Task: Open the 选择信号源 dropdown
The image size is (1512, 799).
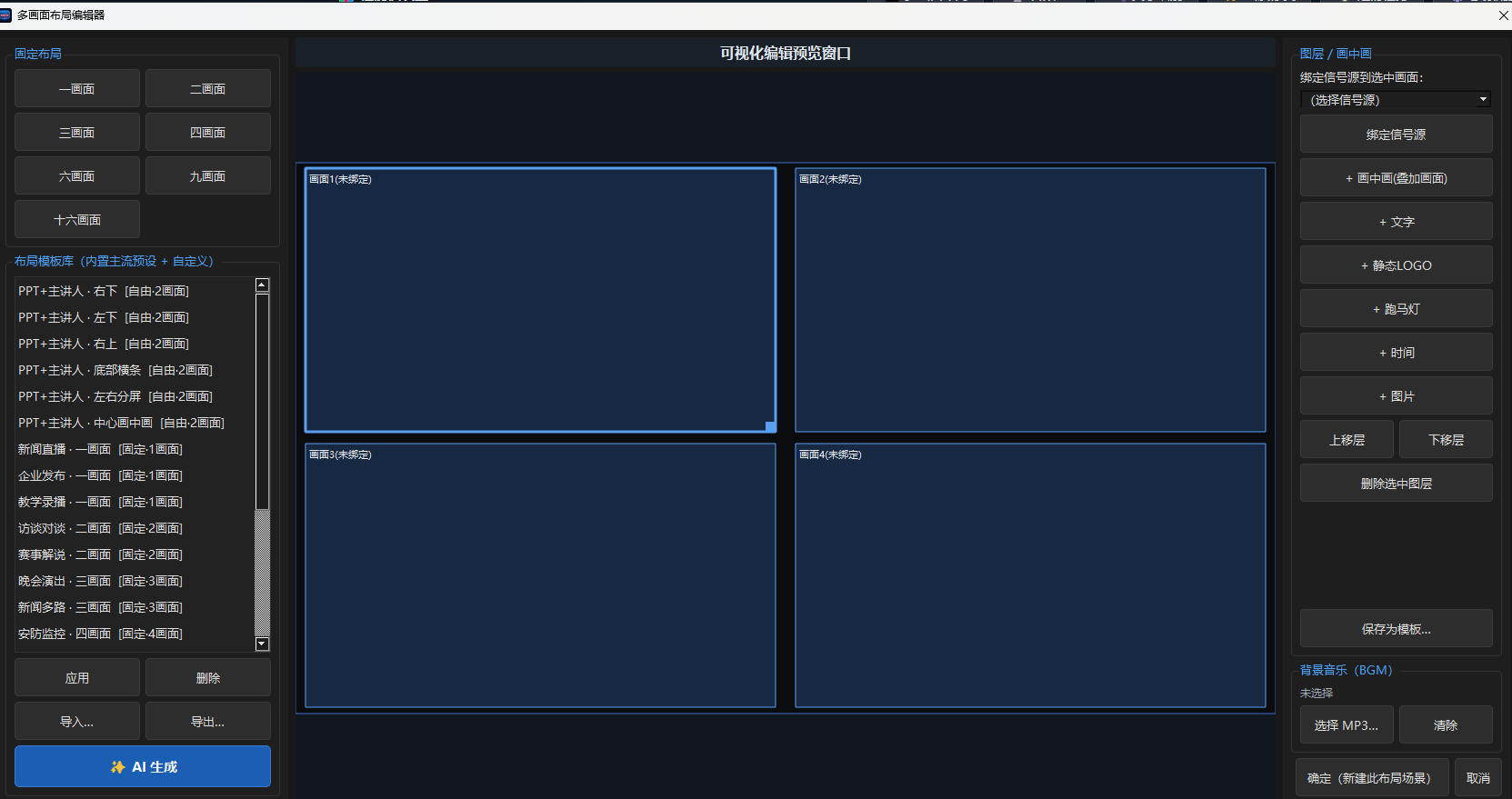Action: coord(1396,100)
